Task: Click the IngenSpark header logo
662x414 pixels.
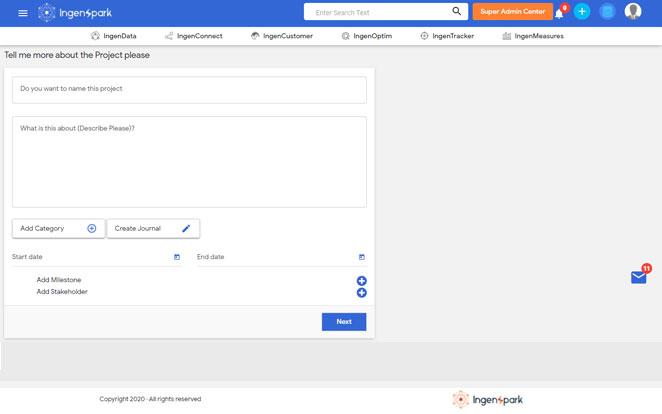Action: click(75, 13)
